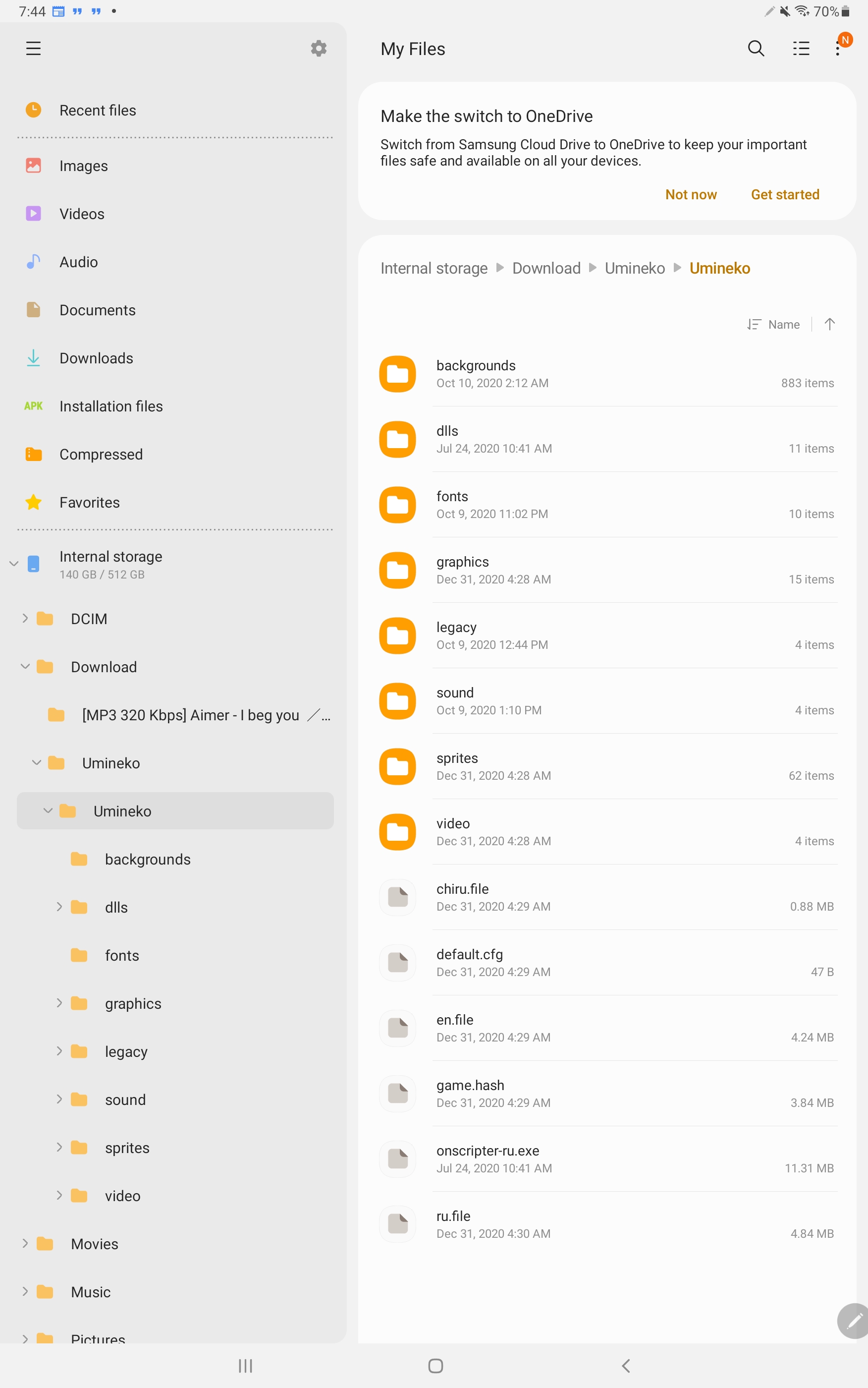The width and height of the screenshot is (868, 1388).
Task: Tap the game.hash file icon
Action: point(397,1094)
